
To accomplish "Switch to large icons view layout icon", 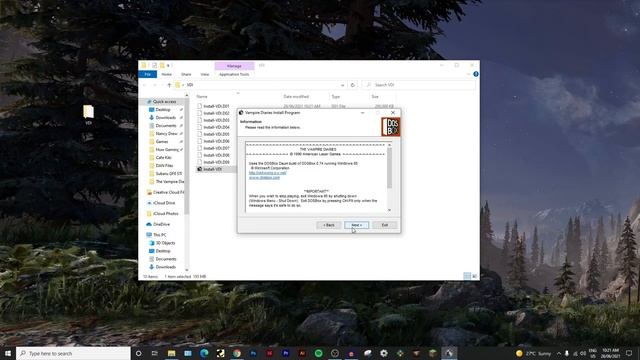I will coord(474,276).
